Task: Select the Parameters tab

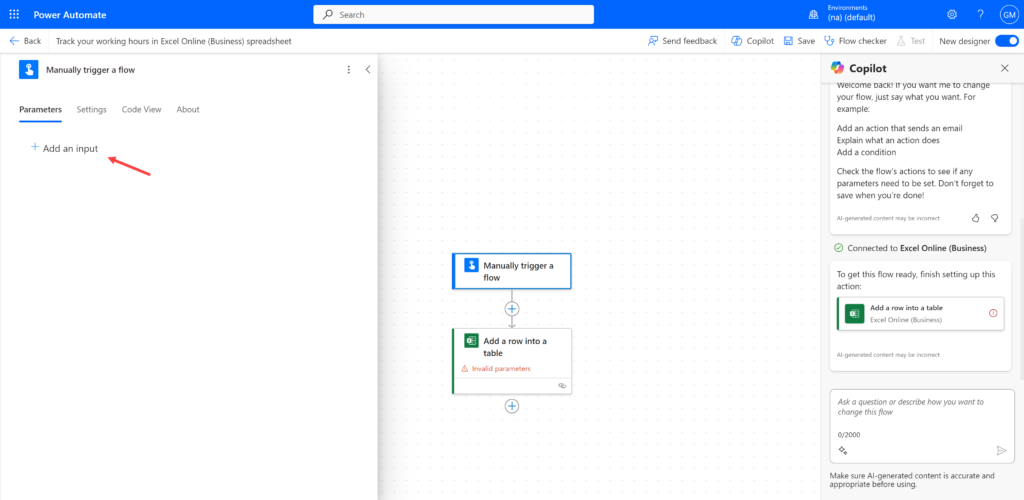Action: point(40,110)
